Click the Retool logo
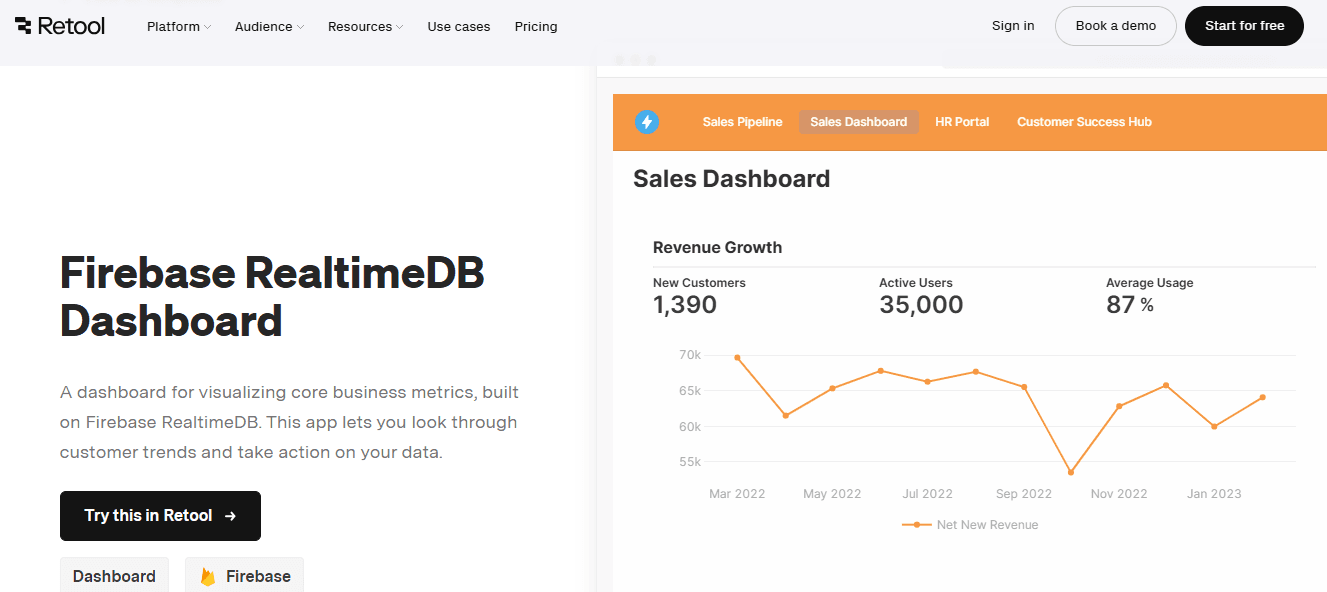Viewport: 1327px width, 592px height. click(x=60, y=26)
